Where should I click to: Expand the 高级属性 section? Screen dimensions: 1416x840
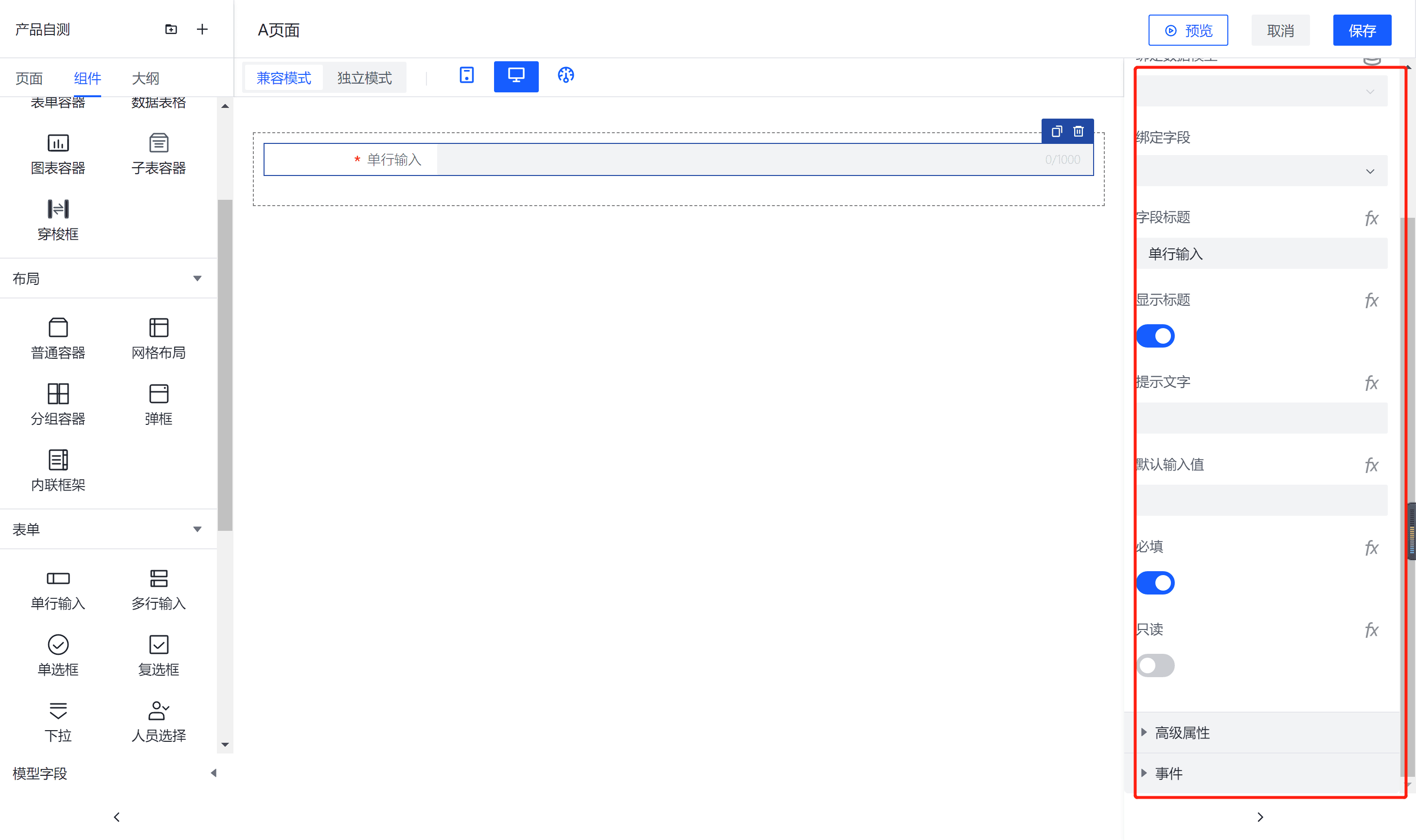click(x=1182, y=733)
